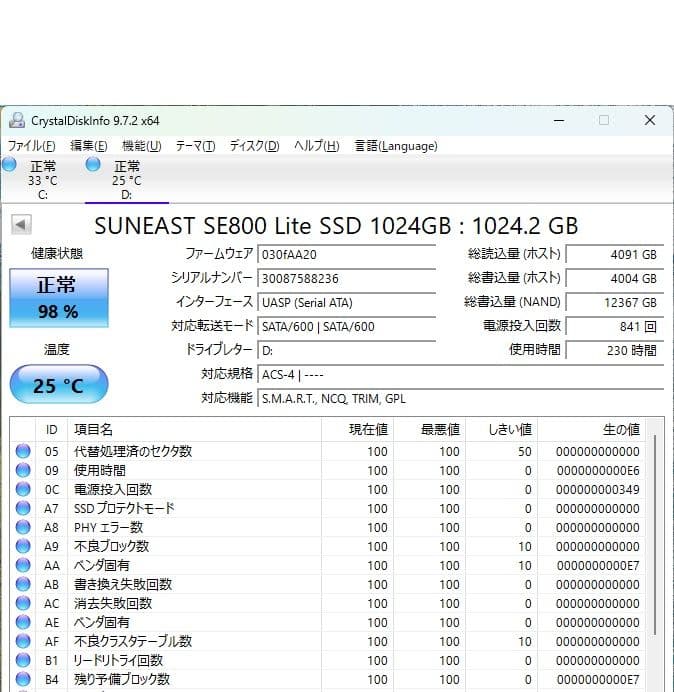
Task: Select the row リードリトライ回数
Action: click(x=328, y=660)
